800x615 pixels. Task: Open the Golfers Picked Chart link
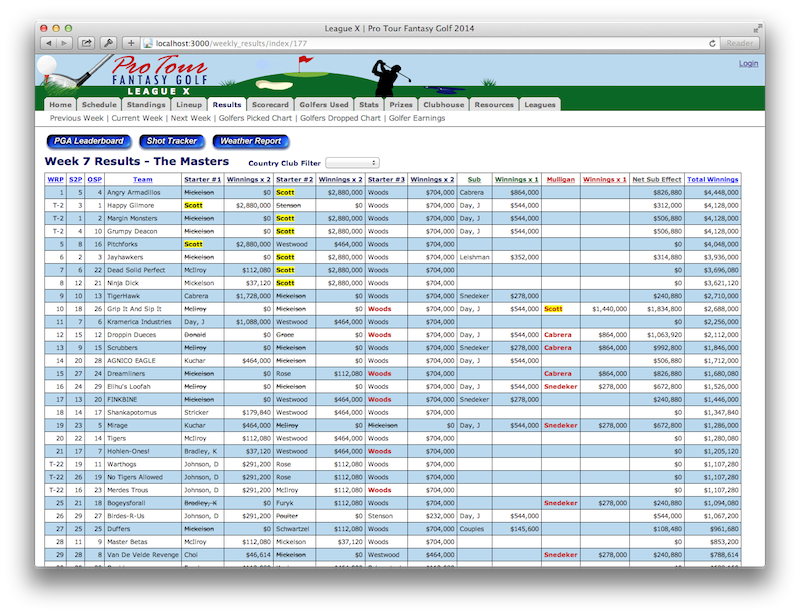point(254,118)
